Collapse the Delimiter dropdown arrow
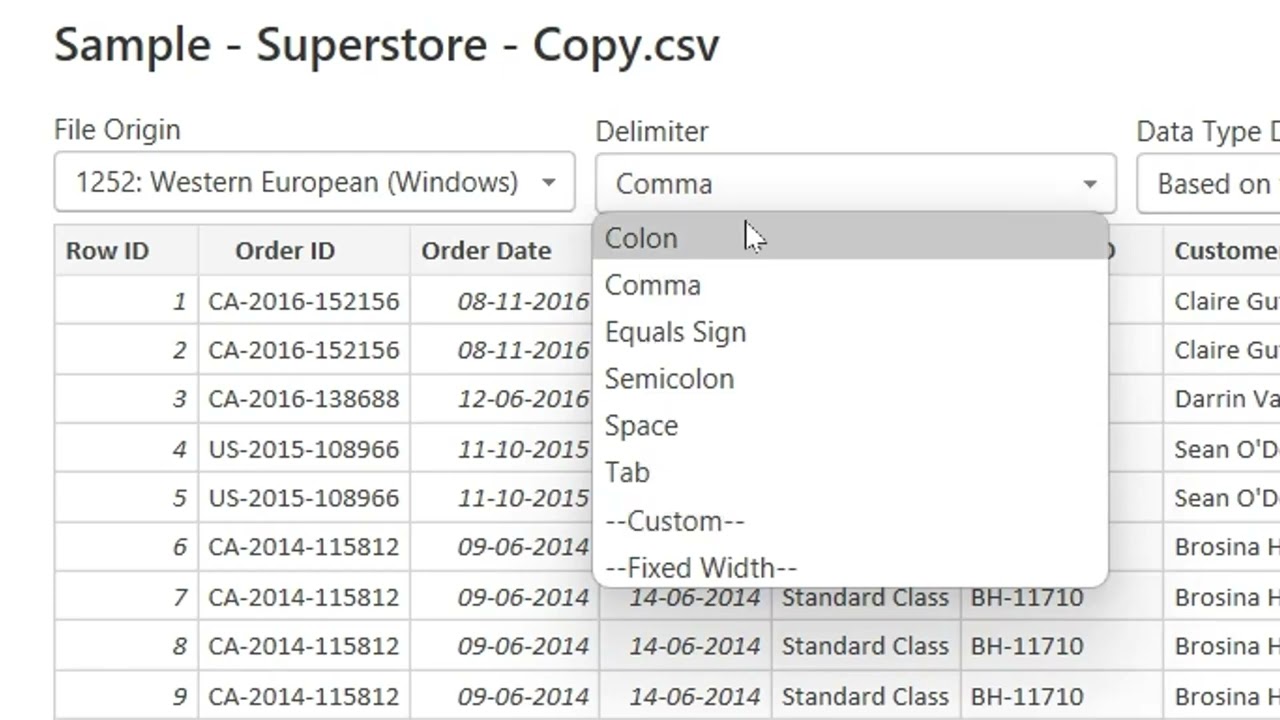 [1089, 184]
